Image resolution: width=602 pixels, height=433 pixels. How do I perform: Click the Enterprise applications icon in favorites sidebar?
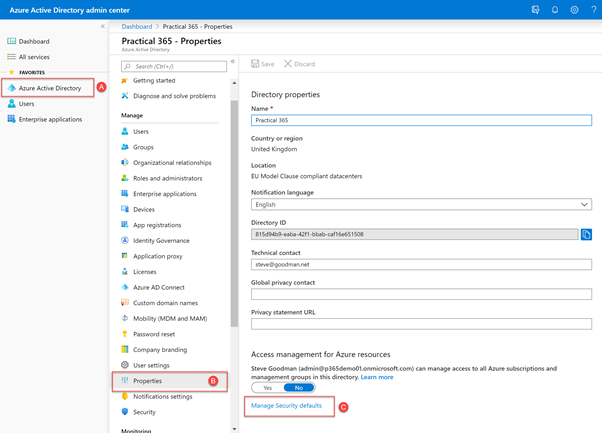(12, 119)
